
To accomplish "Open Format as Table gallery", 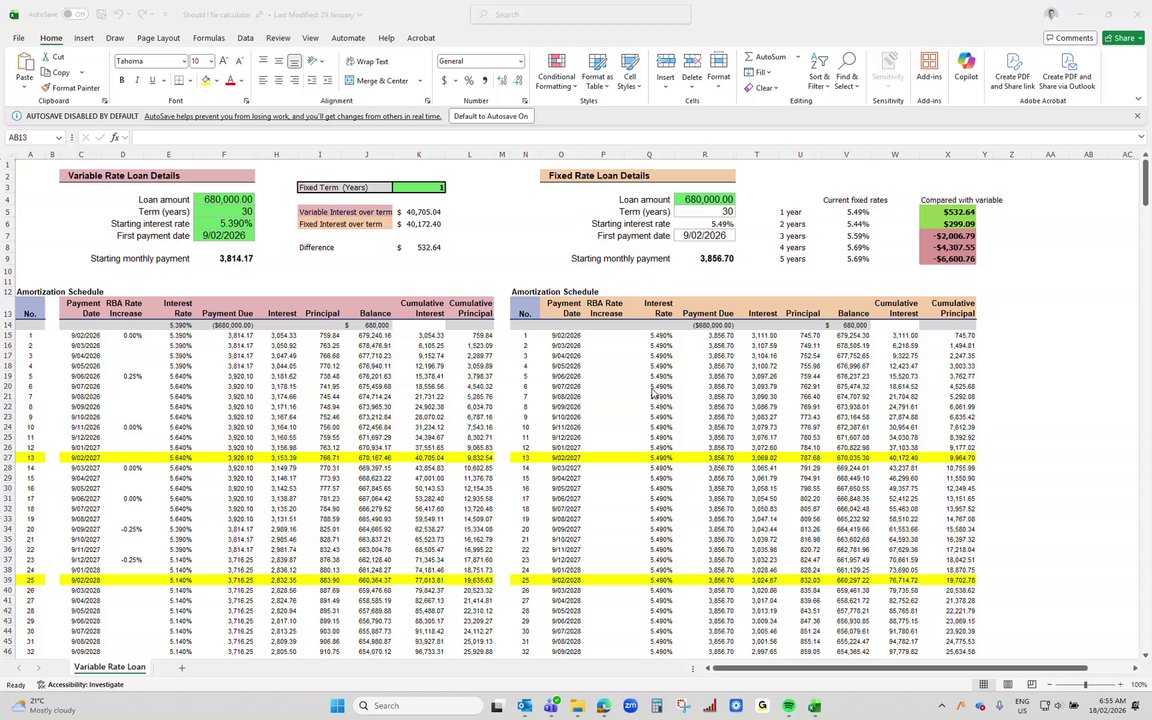I will (597, 71).
